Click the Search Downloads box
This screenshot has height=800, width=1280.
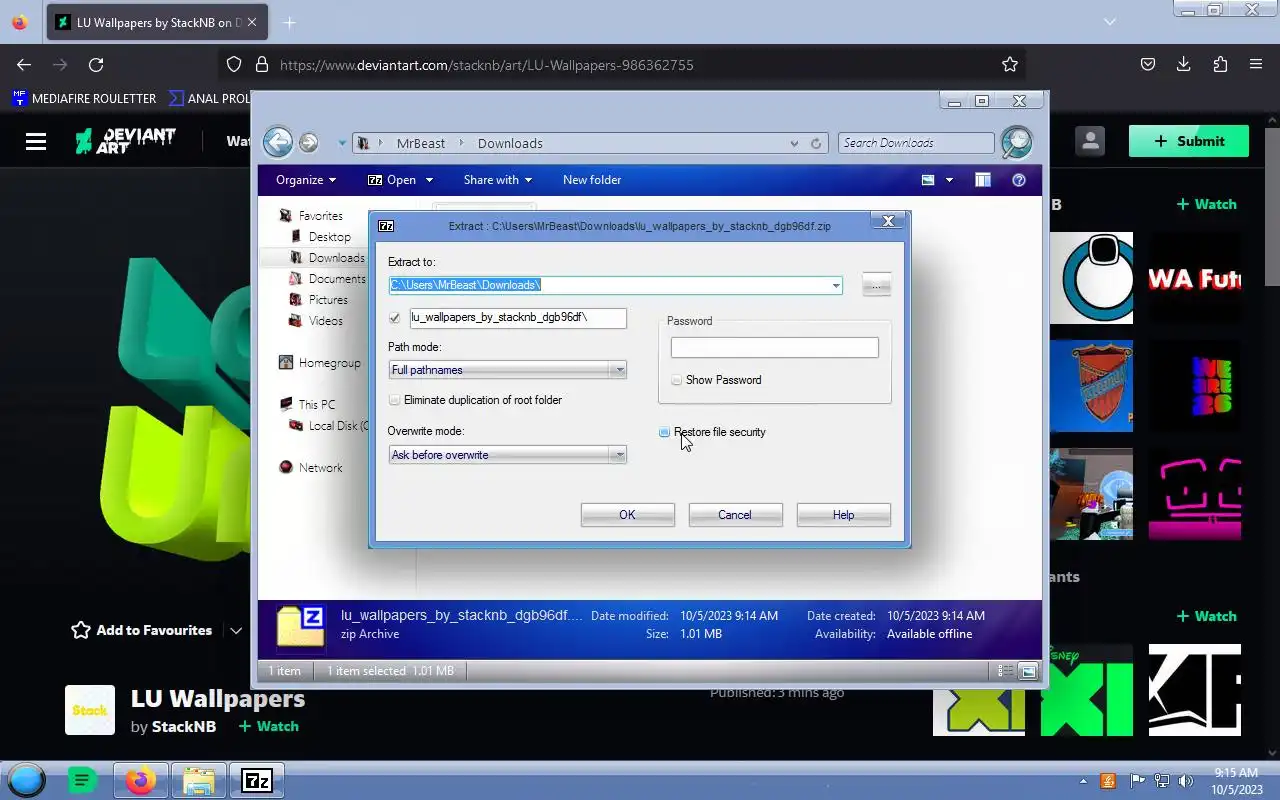point(916,143)
